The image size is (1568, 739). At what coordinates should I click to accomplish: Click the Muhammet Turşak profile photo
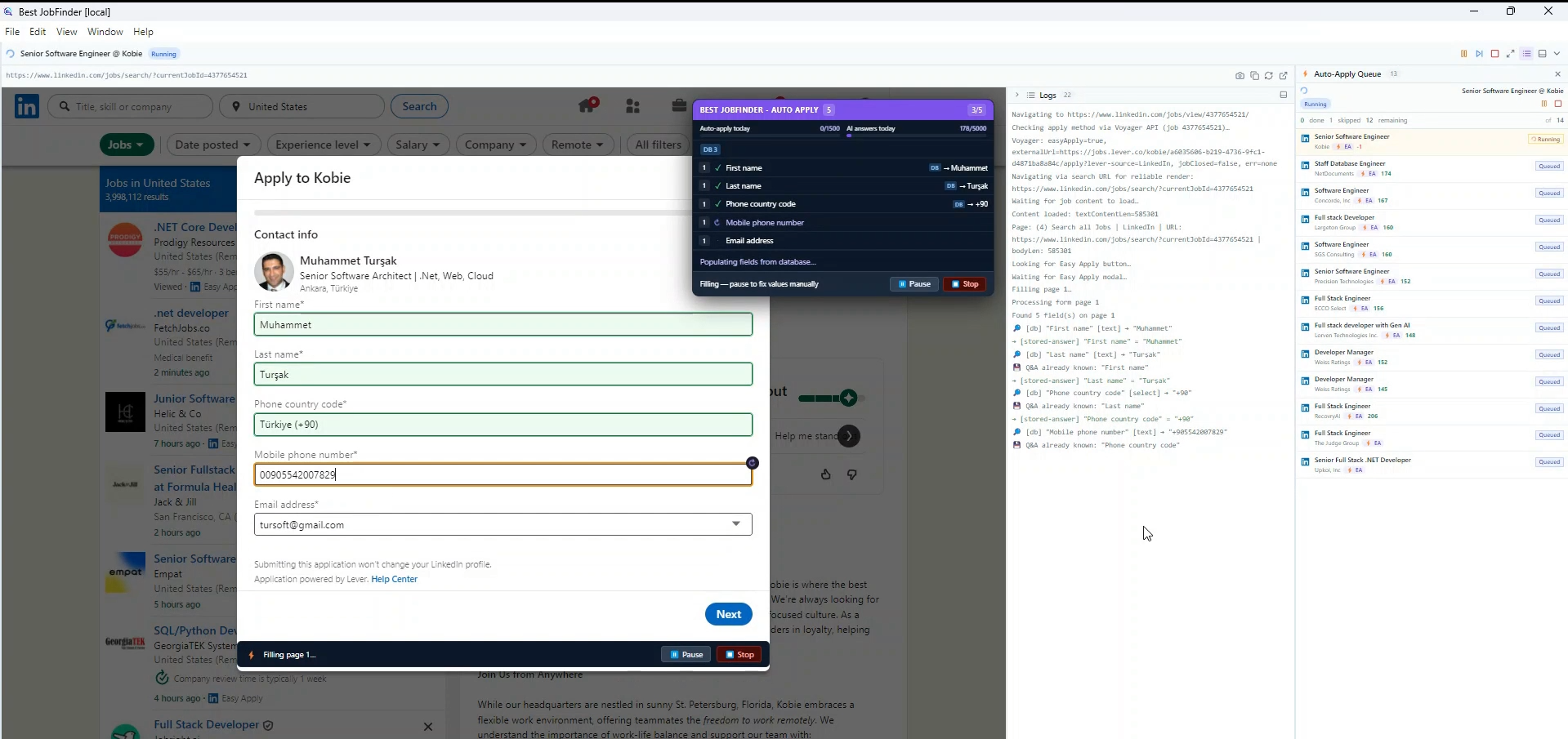(274, 273)
